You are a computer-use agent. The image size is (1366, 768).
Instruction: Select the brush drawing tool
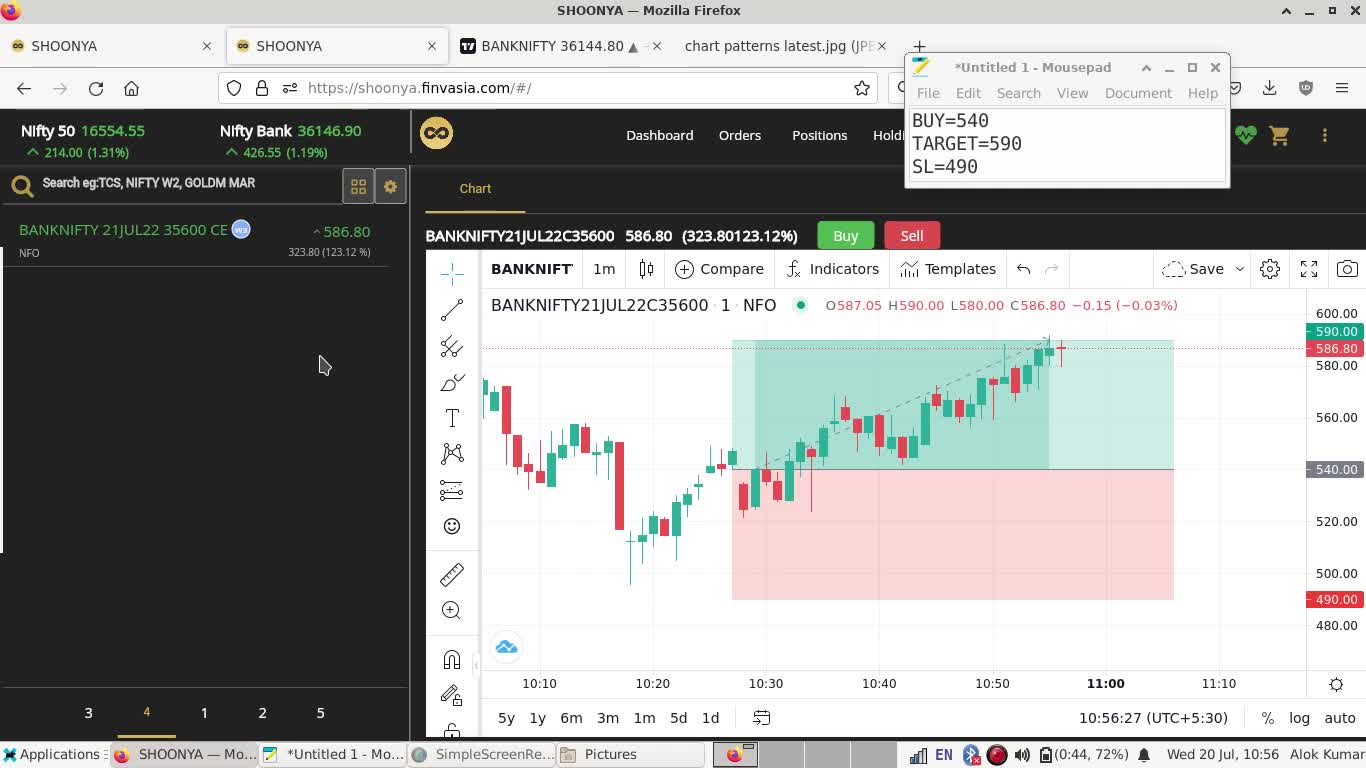(x=452, y=383)
